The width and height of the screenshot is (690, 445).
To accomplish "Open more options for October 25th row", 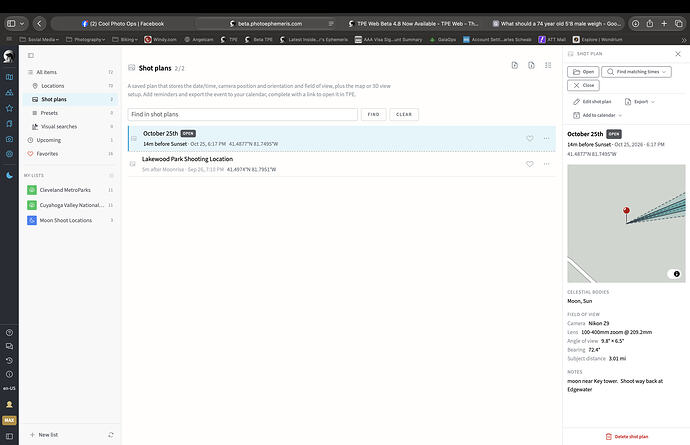I will [x=546, y=138].
